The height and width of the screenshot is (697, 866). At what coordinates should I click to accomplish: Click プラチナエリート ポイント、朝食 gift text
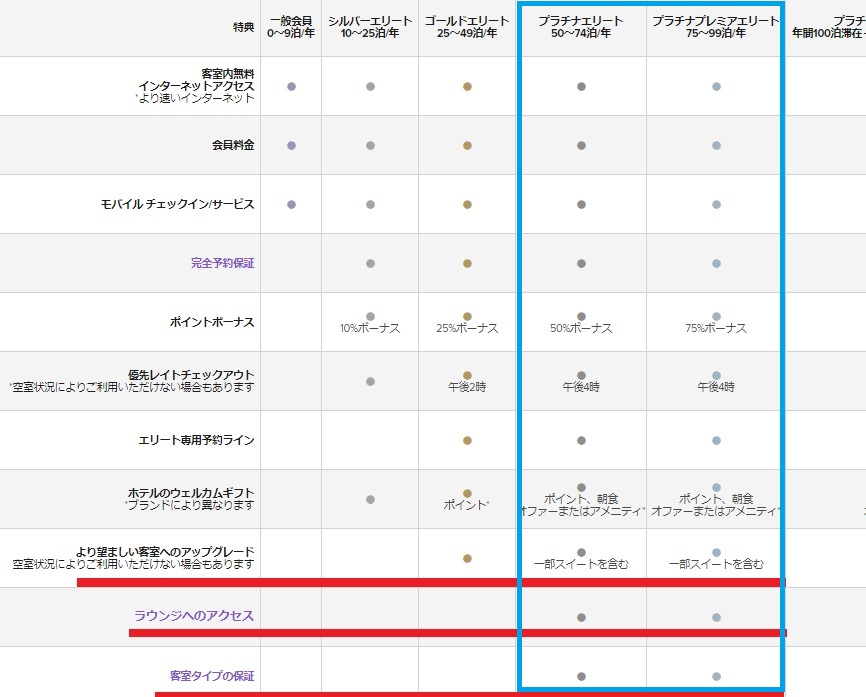point(581,505)
